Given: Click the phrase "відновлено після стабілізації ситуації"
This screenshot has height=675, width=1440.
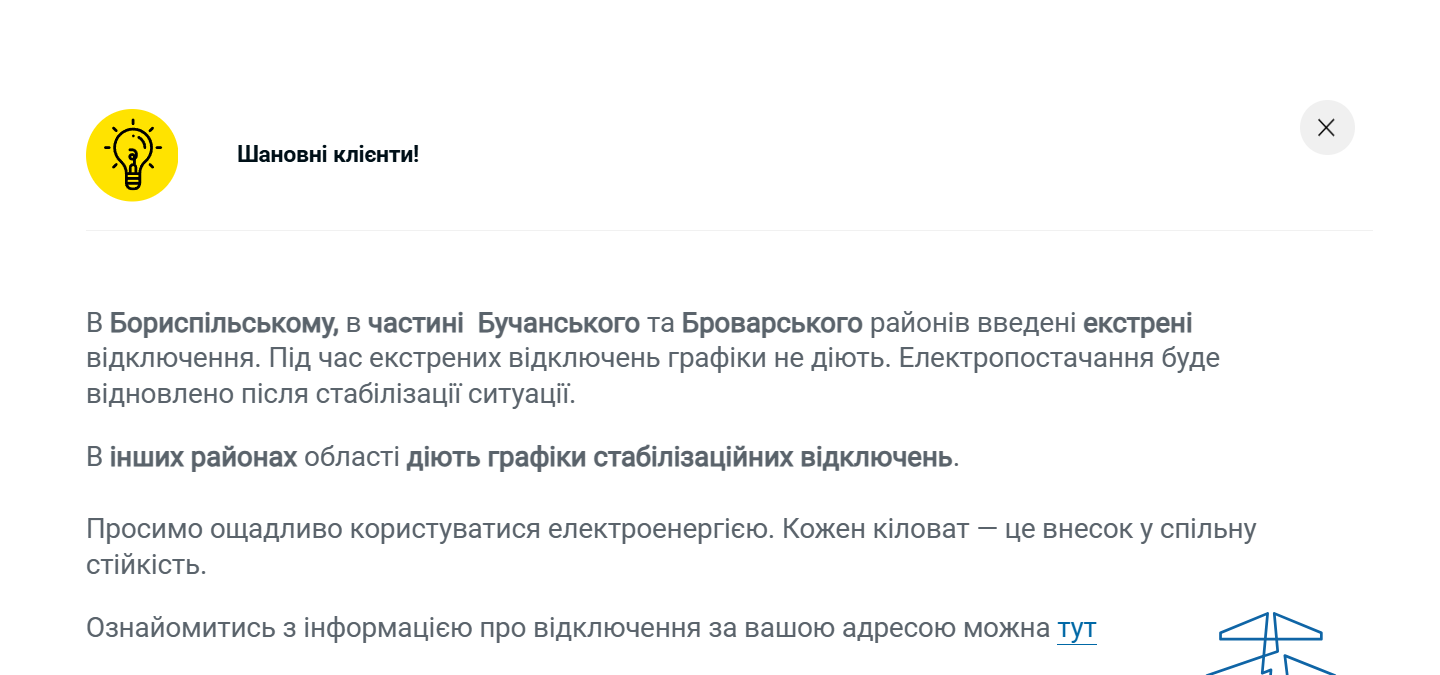Looking at the screenshot, I should click(330, 393).
